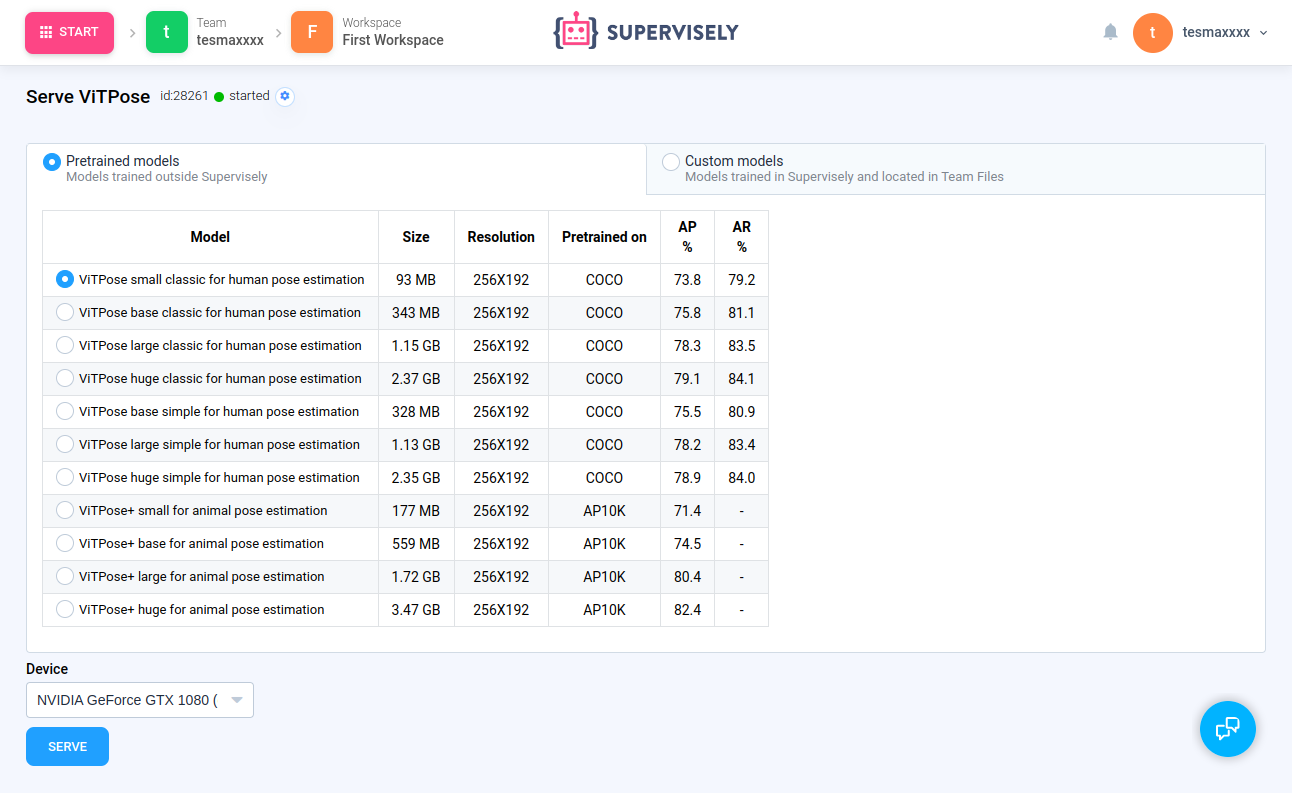Open Team tesmaxxxx breadcrumb
The height and width of the screenshot is (793, 1292).
230,32
